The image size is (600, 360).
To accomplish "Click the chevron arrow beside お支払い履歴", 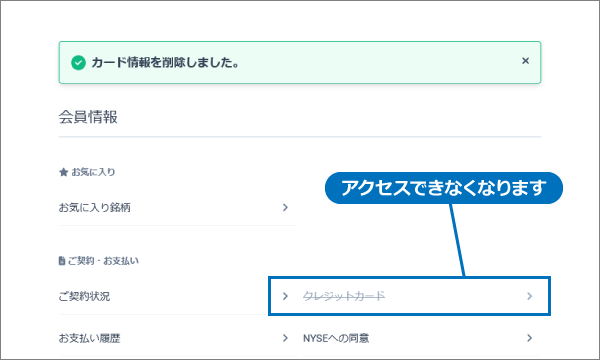I will tap(285, 338).
